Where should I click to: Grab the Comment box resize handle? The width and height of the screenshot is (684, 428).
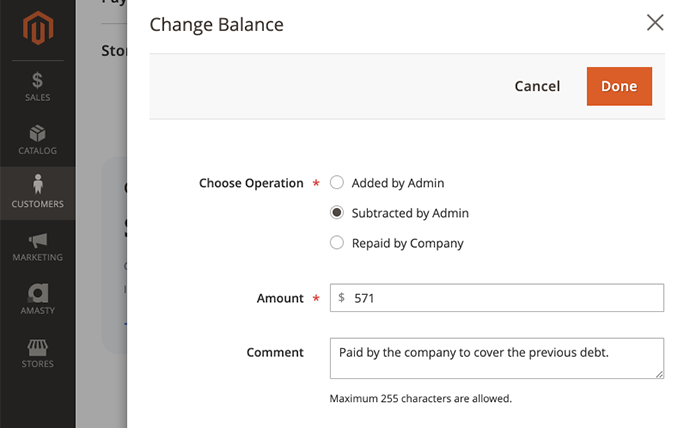pyautogui.click(x=659, y=374)
